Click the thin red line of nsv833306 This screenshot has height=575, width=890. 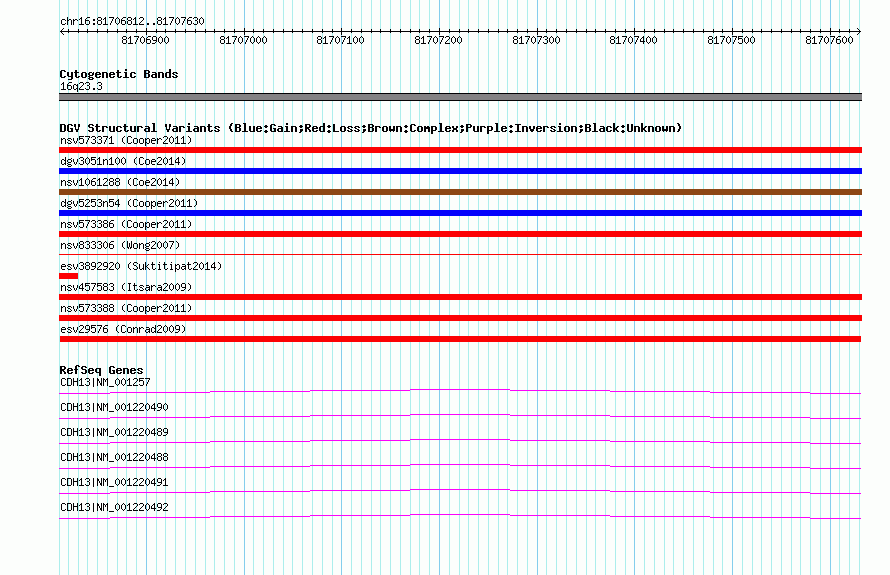coord(460,255)
